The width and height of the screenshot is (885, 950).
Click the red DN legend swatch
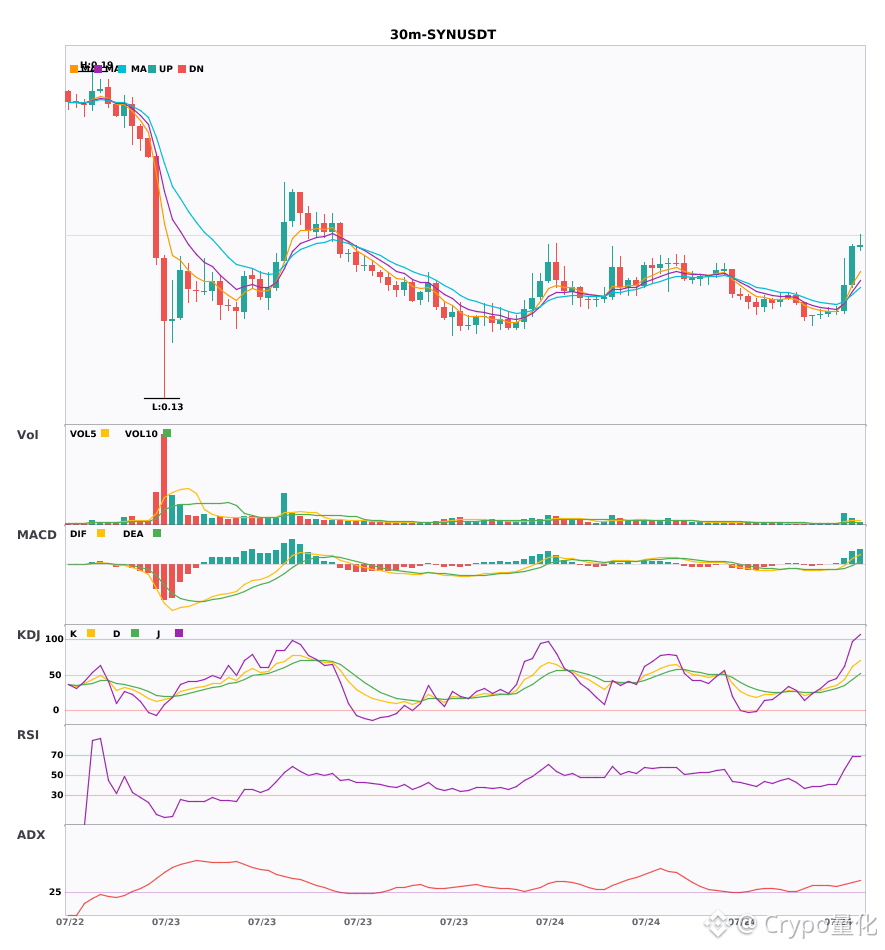click(x=182, y=69)
